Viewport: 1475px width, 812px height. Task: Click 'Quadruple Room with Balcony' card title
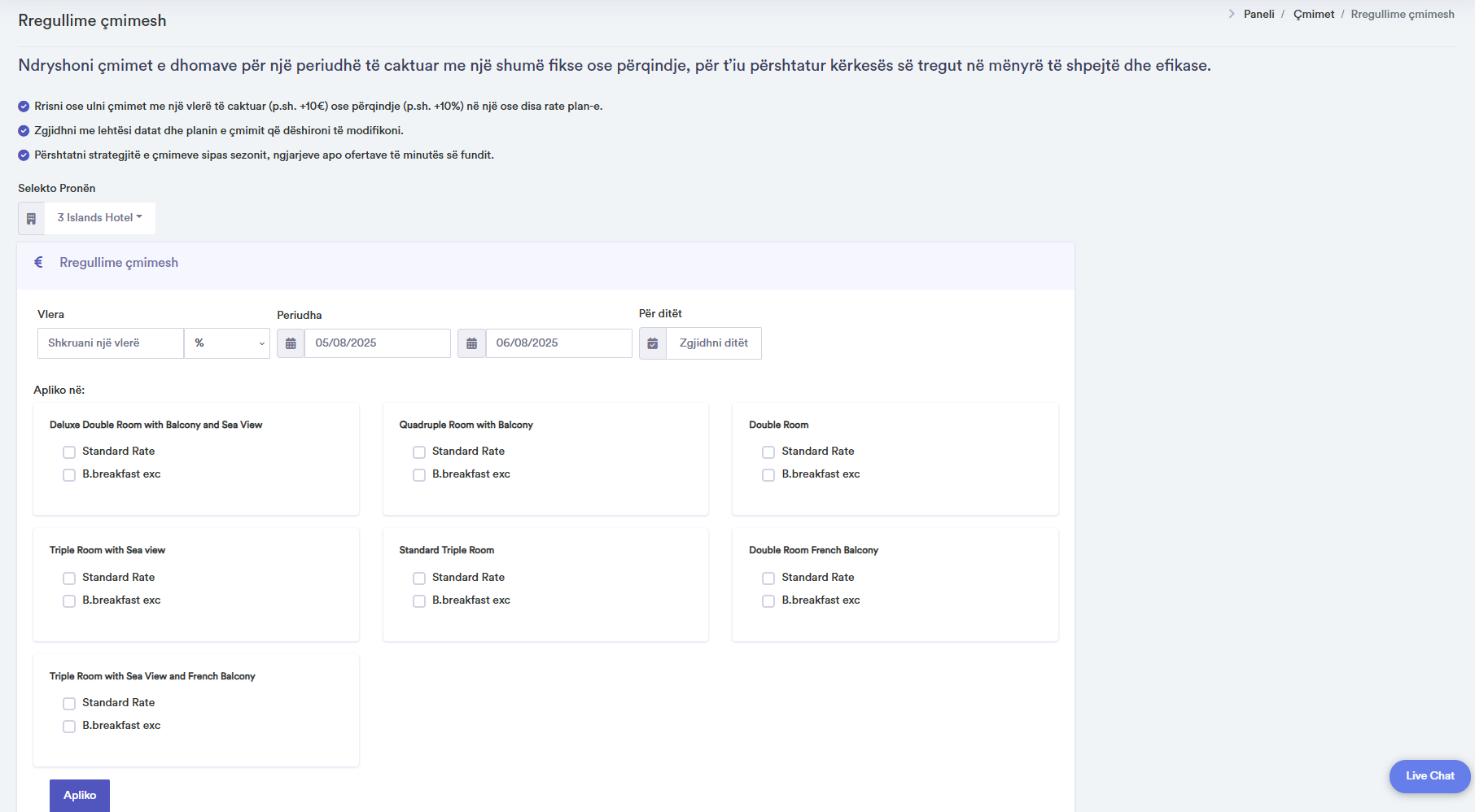coord(466,425)
